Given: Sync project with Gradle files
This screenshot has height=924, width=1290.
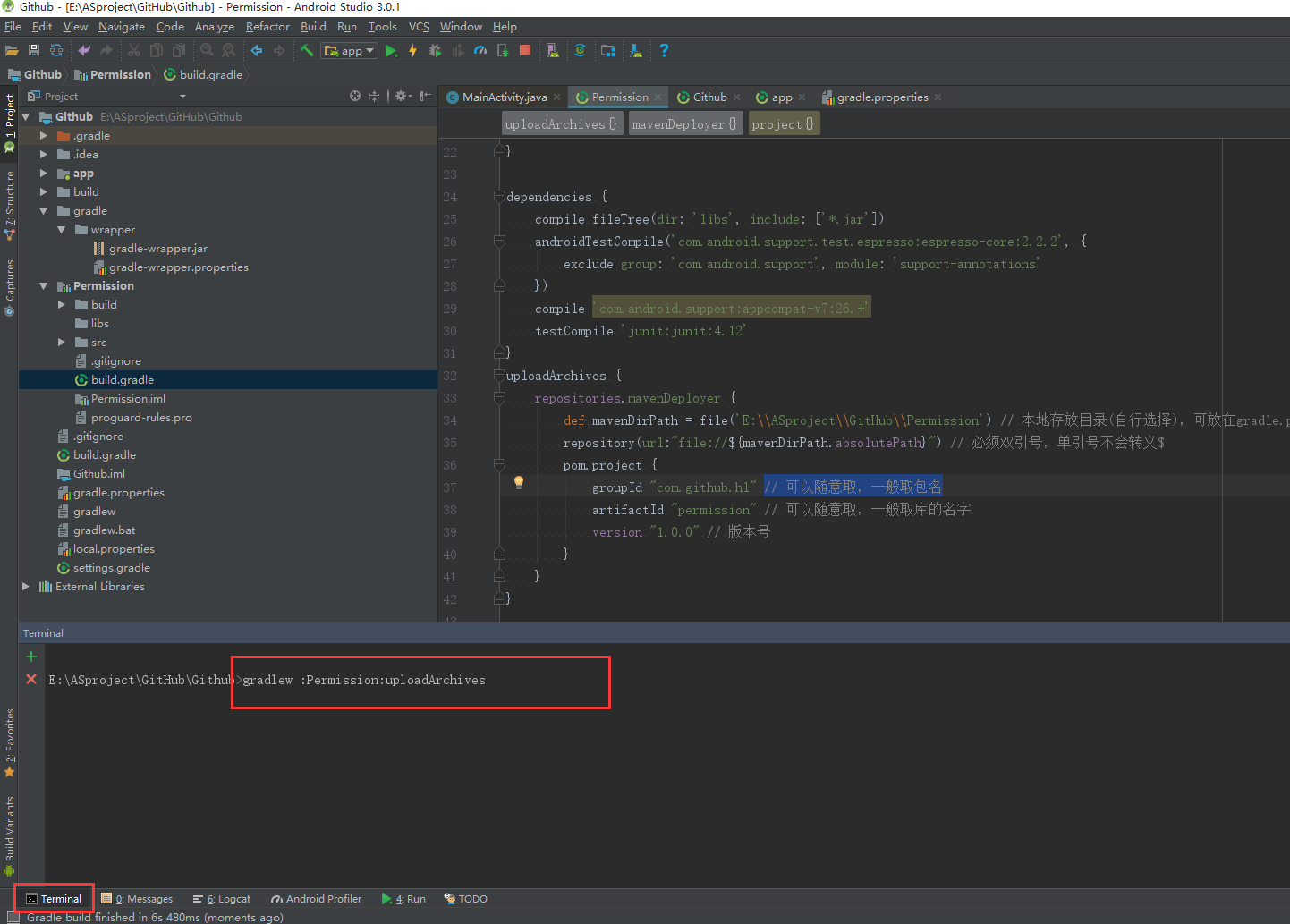Looking at the screenshot, I should click(580, 51).
